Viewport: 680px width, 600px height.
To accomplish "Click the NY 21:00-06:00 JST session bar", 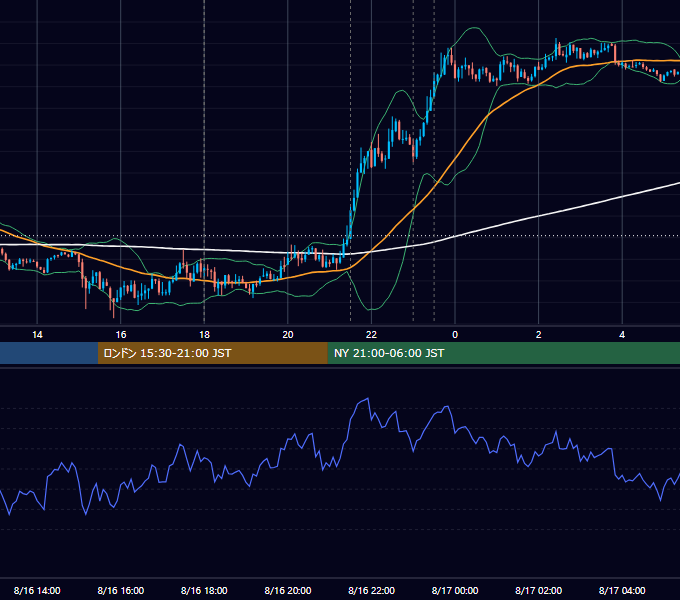I will click(x=503, y=353).
